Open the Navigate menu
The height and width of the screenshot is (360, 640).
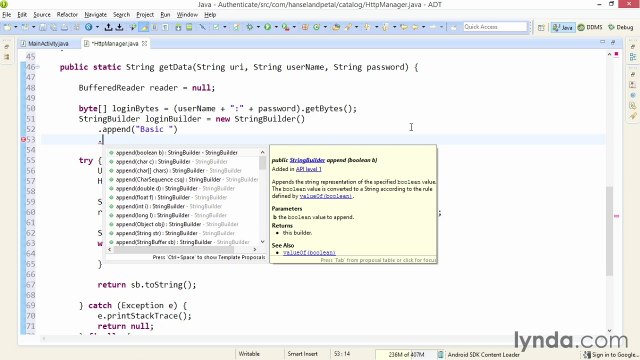coord(96,15)
